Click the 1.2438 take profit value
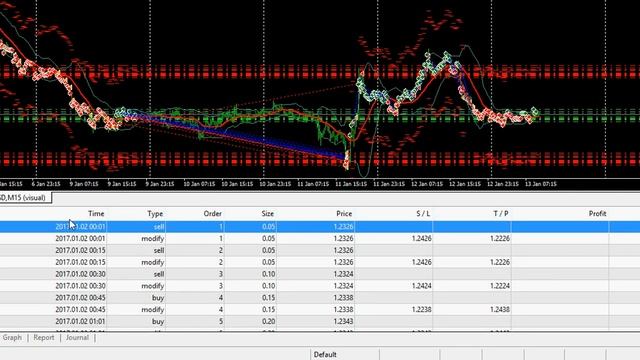This screenshot has height=360, width=640. click(x=500, y=309)
